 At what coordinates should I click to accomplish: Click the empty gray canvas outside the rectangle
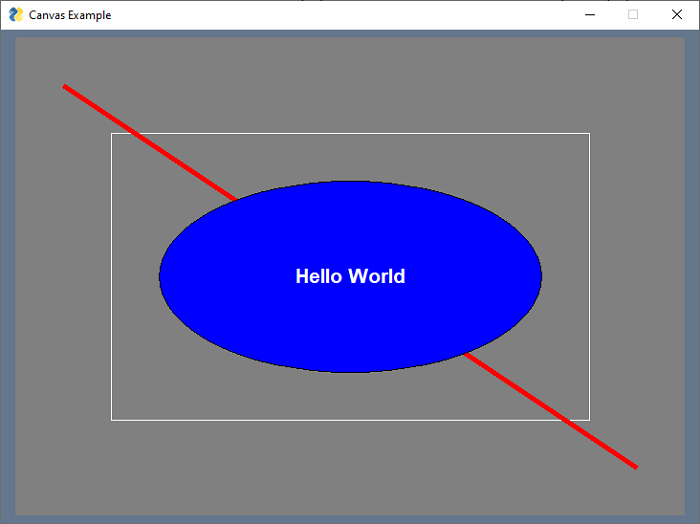[x=300, y=470]
